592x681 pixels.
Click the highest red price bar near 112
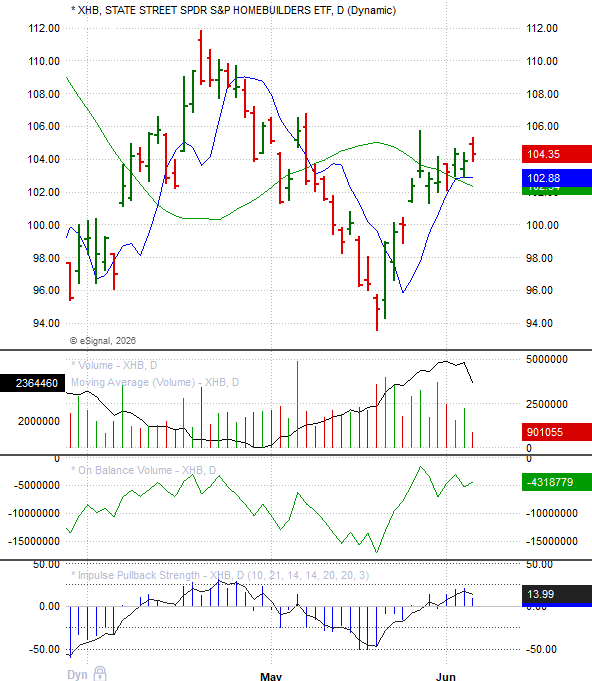coord(201,57)
